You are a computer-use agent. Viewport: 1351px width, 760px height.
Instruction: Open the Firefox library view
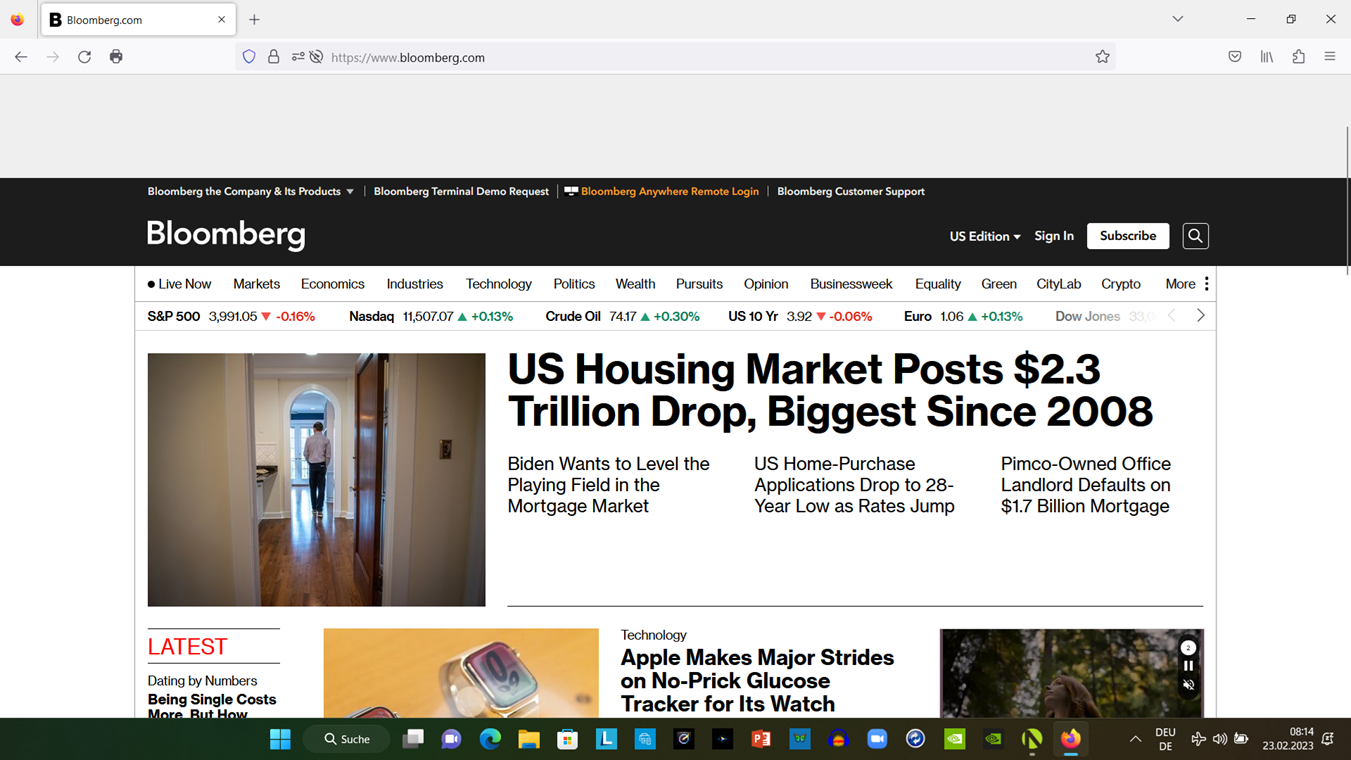[x=1267, y=57]
